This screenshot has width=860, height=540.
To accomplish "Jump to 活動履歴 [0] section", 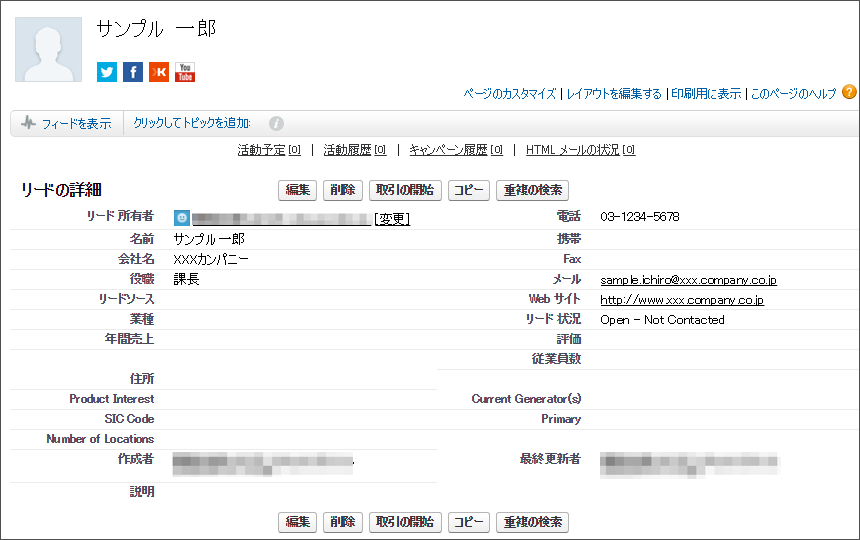I will click(355, 150).
